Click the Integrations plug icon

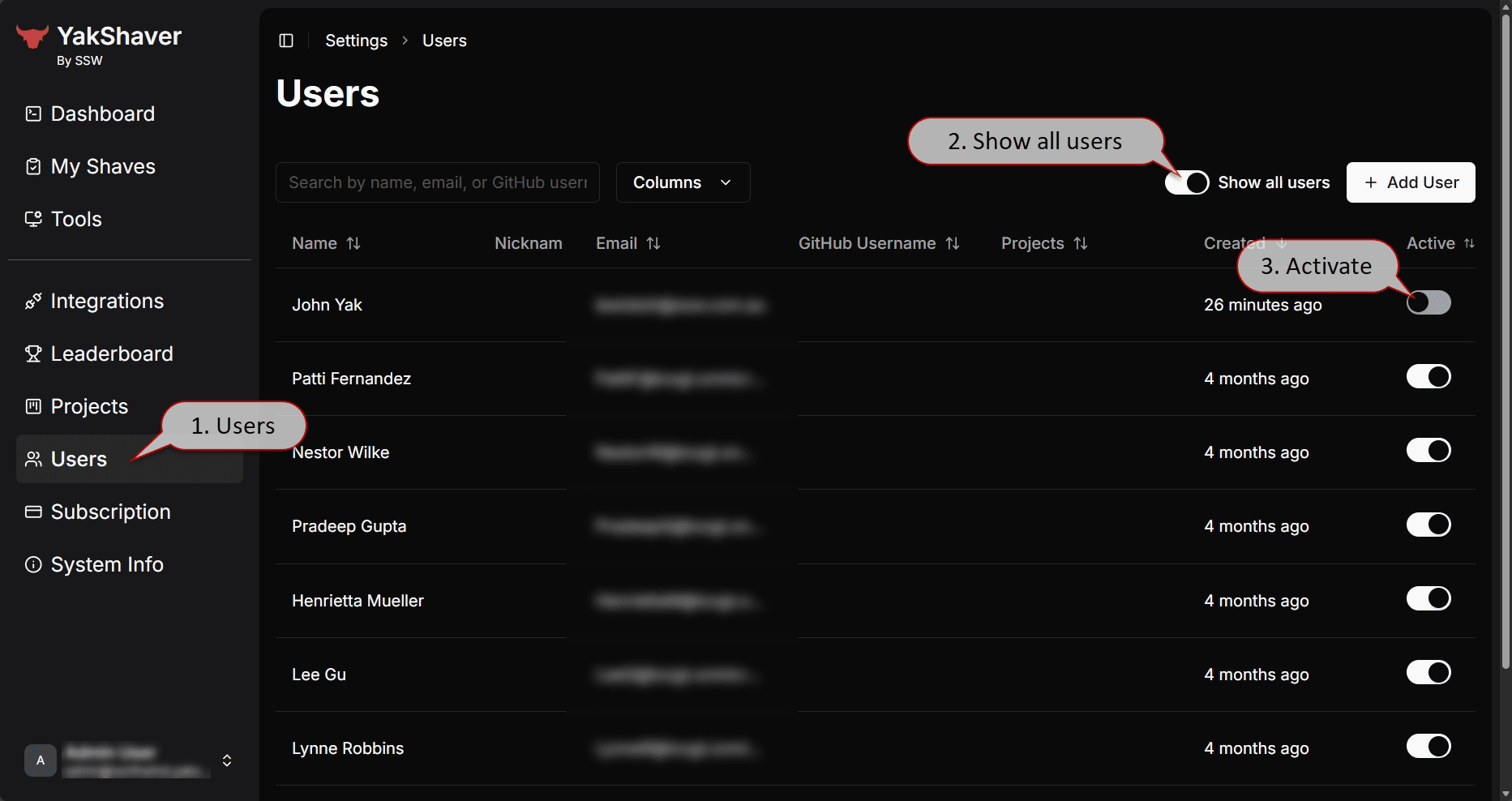point(33,302)
